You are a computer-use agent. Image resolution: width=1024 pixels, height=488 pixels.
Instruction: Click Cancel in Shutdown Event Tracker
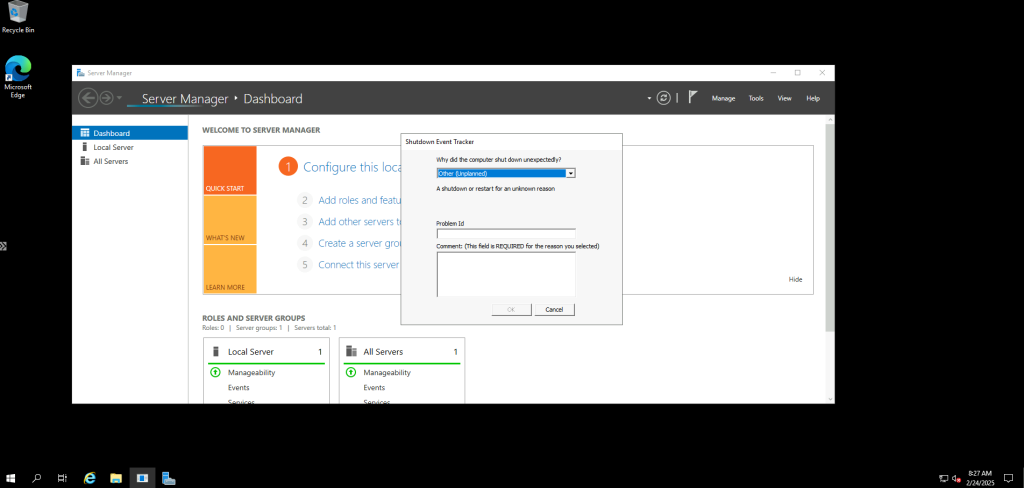pyautogui.click(x=554, y=309)
